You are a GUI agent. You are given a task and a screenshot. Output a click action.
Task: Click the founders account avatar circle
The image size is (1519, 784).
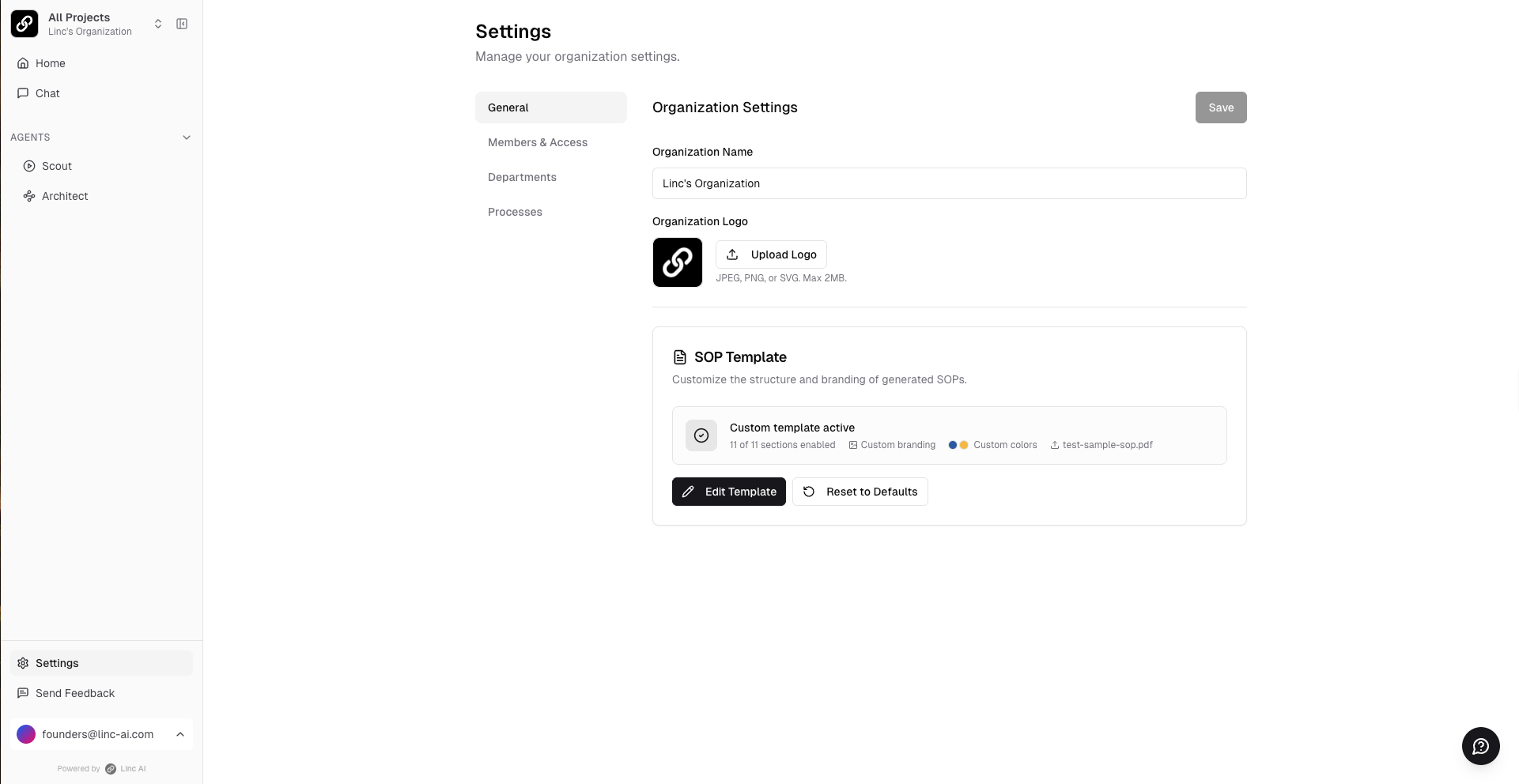click(26, 734)
